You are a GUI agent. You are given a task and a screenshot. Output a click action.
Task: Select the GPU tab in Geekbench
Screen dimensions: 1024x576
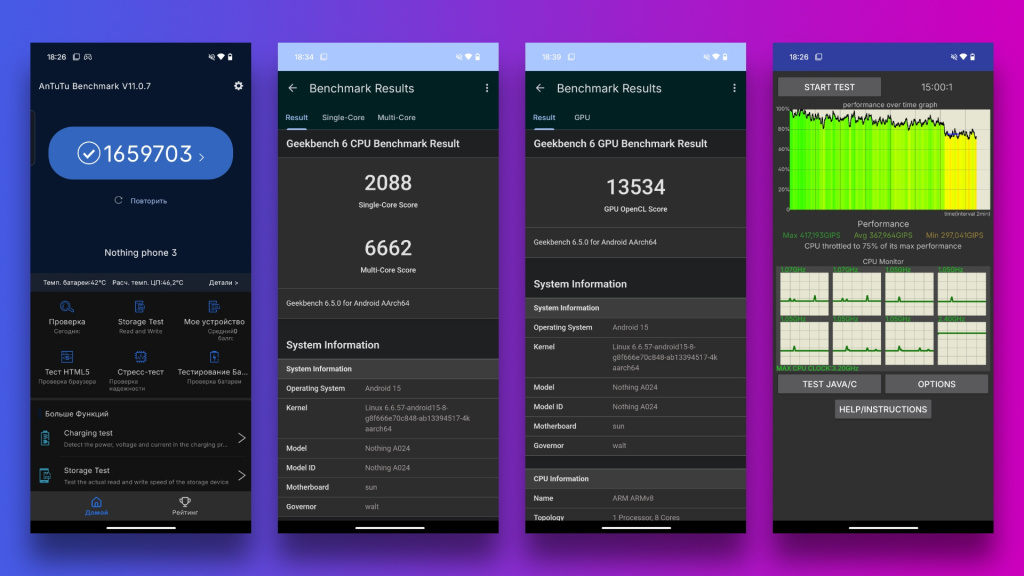tap(582, 118)
